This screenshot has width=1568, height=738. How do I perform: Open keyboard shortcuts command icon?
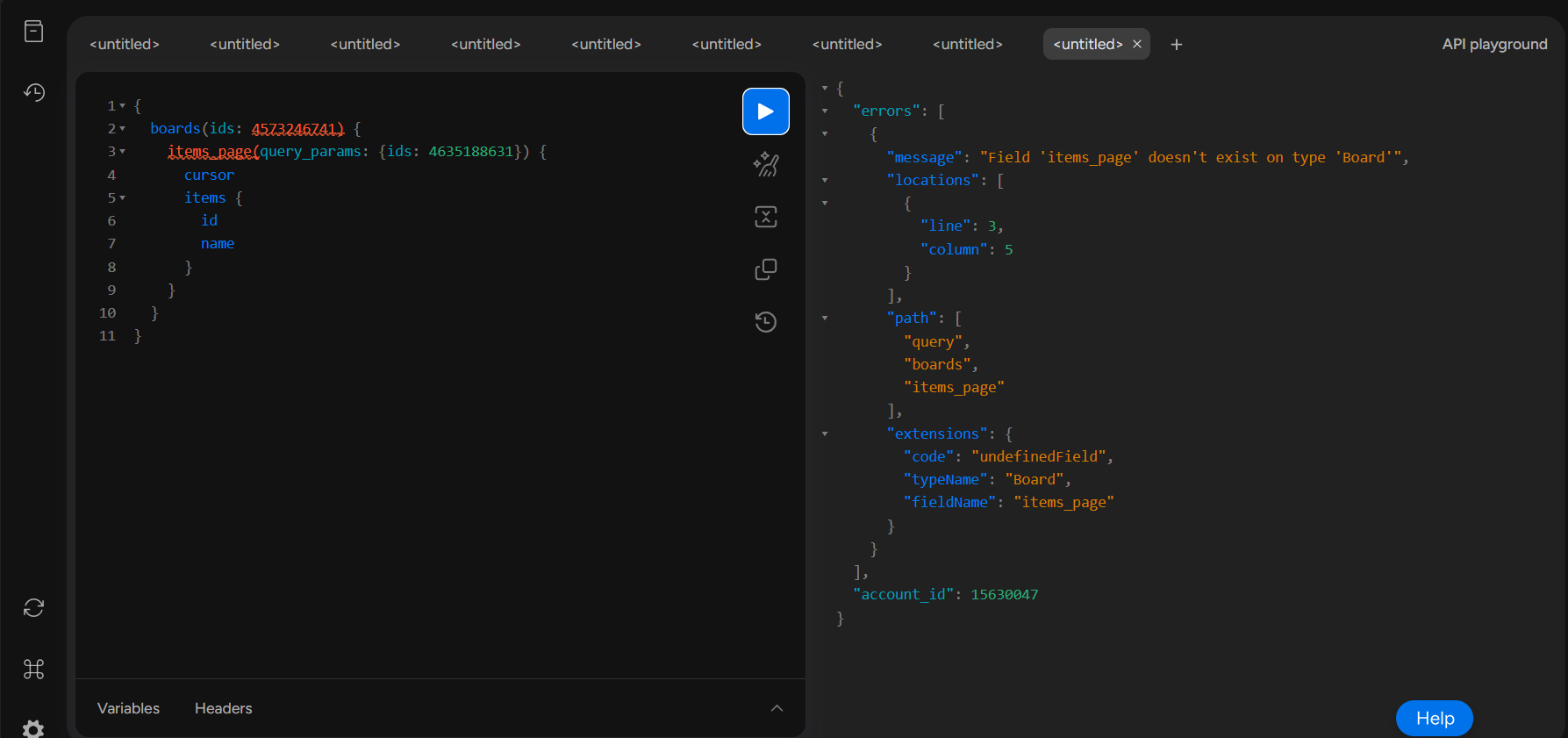[x=33, y=670]
